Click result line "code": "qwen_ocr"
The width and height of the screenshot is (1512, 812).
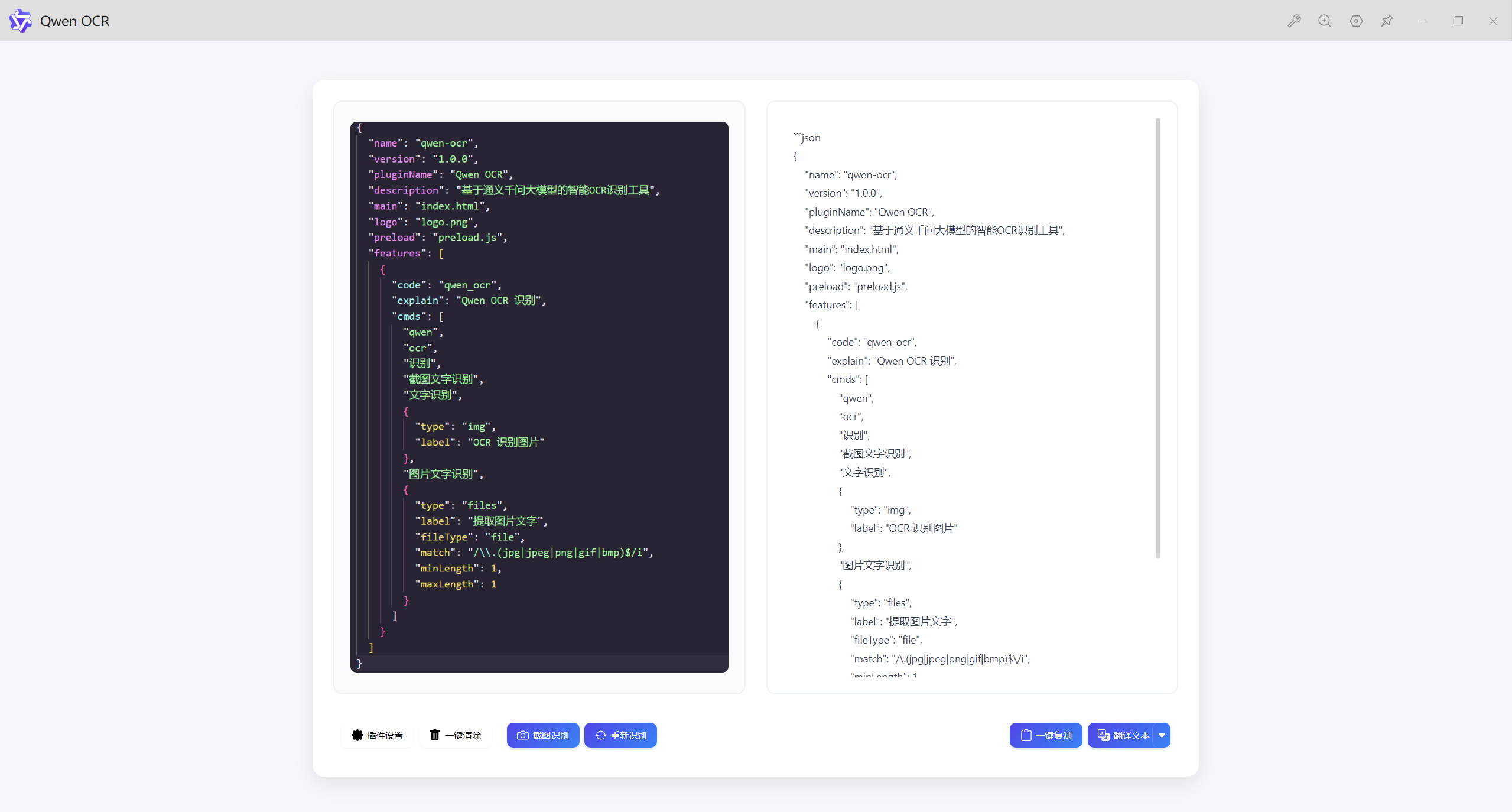872,342
